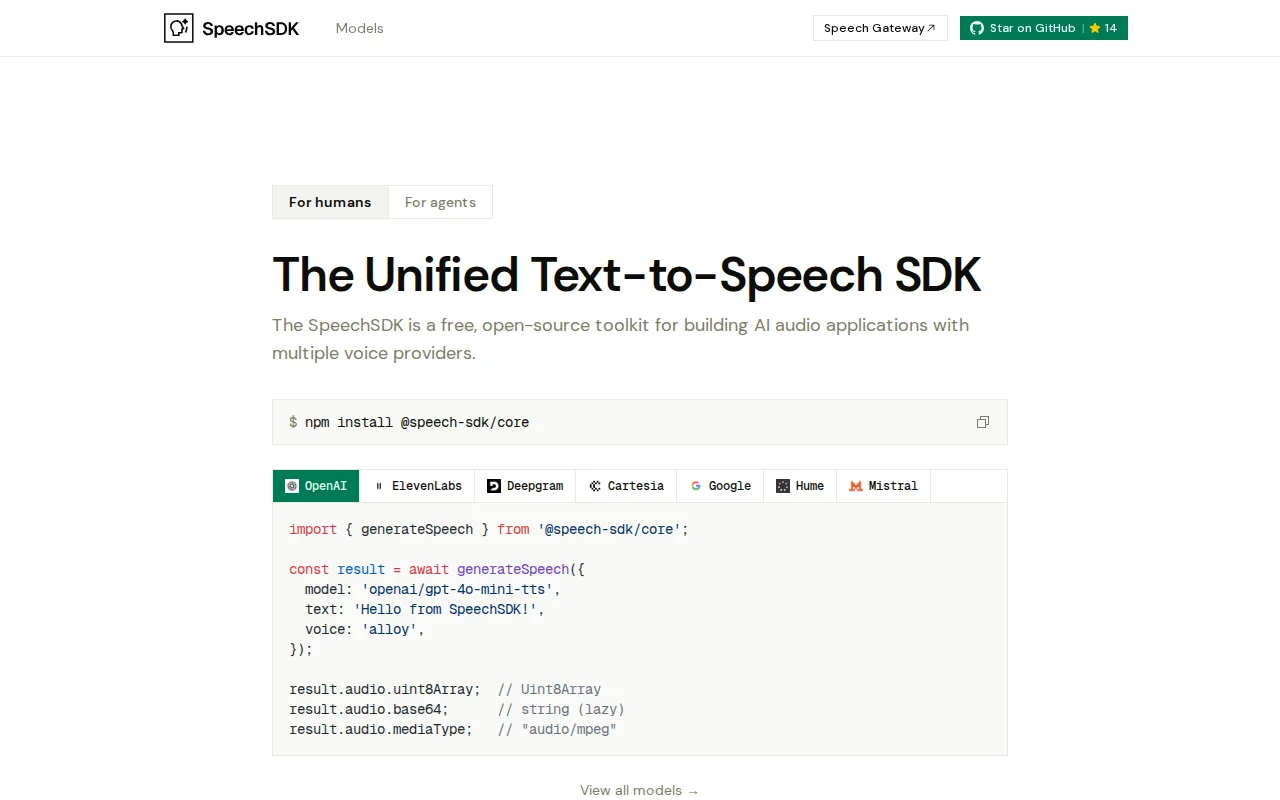Switch to For humans view

(330, 202)
